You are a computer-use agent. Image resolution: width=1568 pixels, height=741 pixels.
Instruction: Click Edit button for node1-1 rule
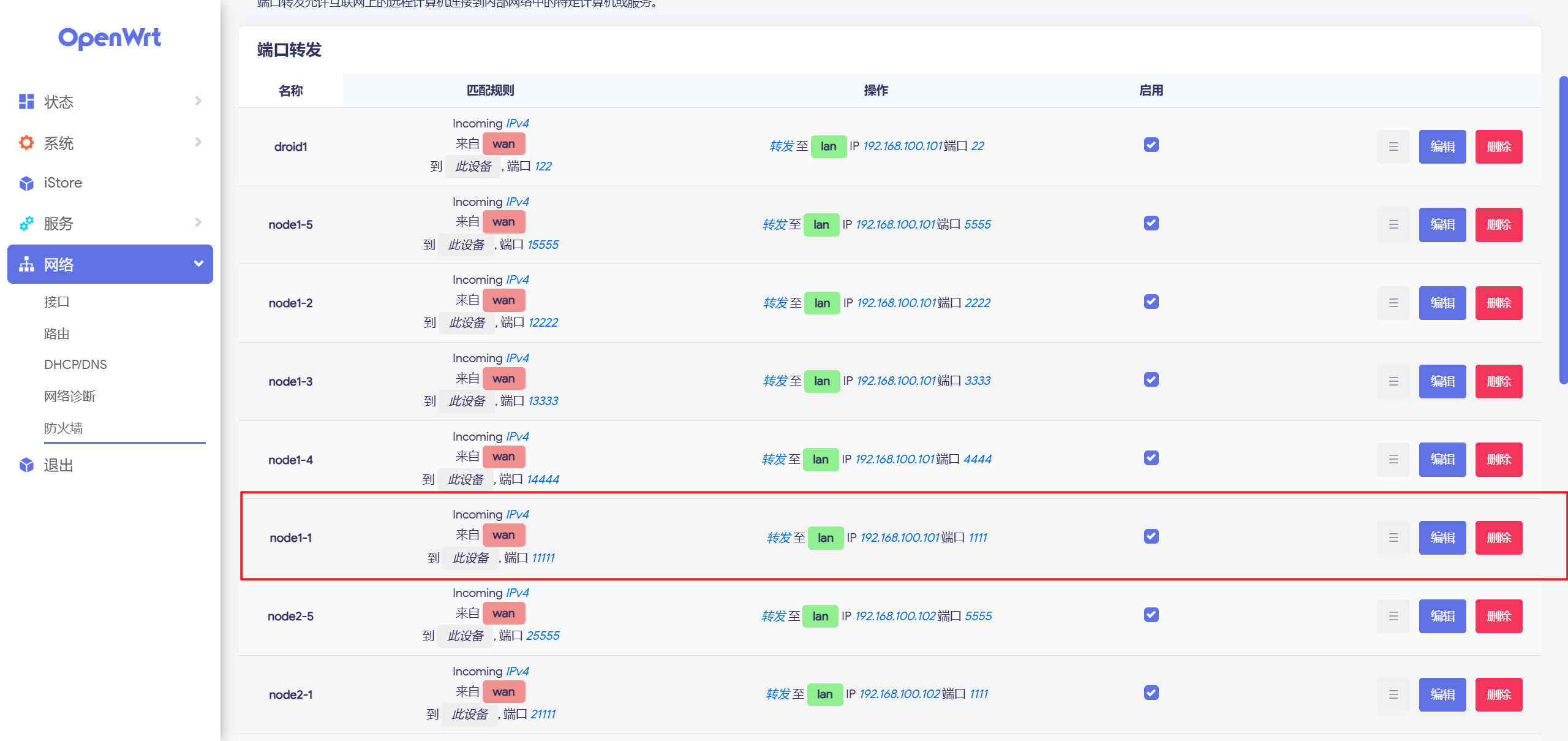pyautogui.click(x=1442, y=538)
